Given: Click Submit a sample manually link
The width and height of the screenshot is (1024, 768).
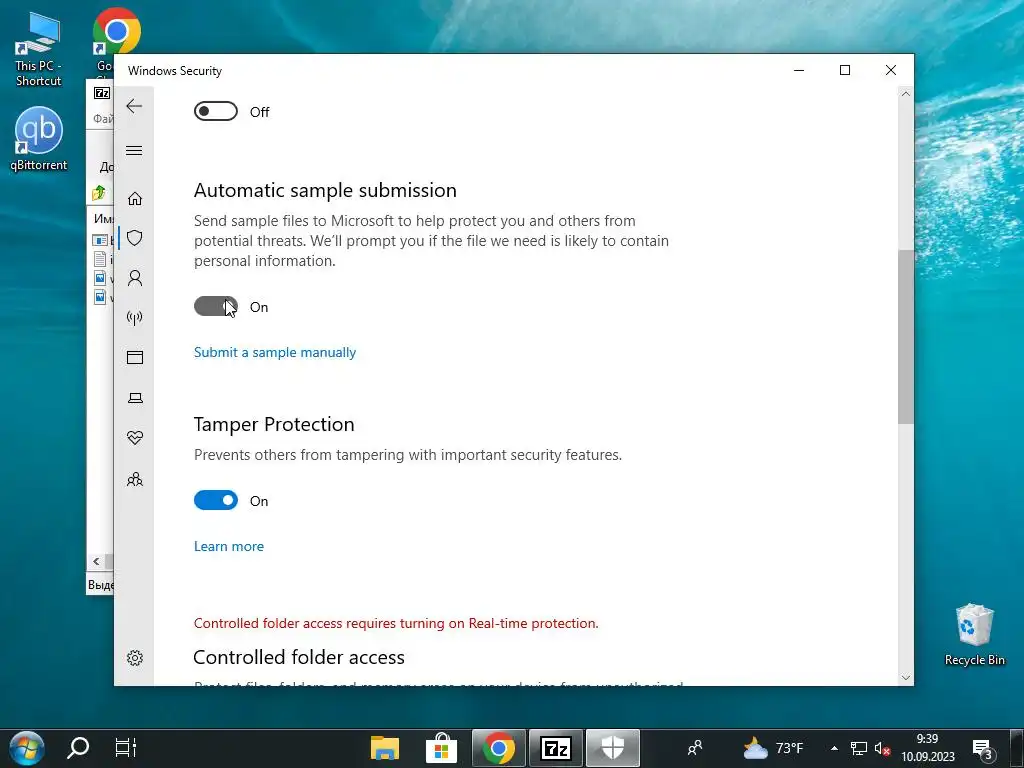Looking at the screenshot, I should pos(275,353).
